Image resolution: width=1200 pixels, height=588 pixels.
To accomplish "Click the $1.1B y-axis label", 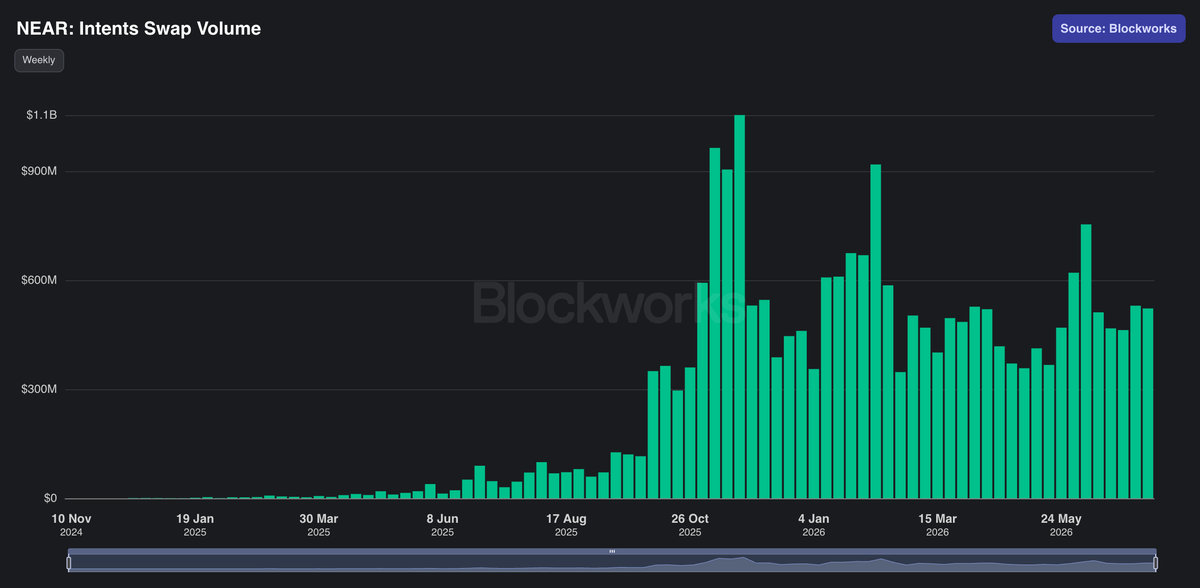I will [x=42, y=115].
